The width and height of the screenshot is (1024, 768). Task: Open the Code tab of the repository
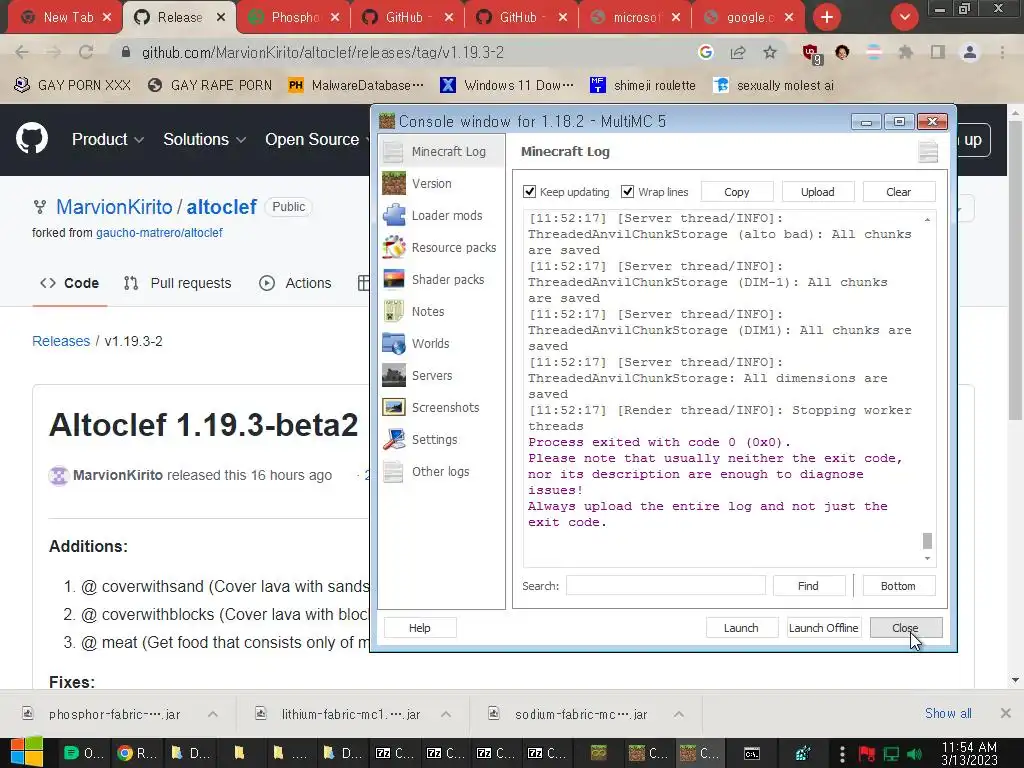click(x=70, y=283)
